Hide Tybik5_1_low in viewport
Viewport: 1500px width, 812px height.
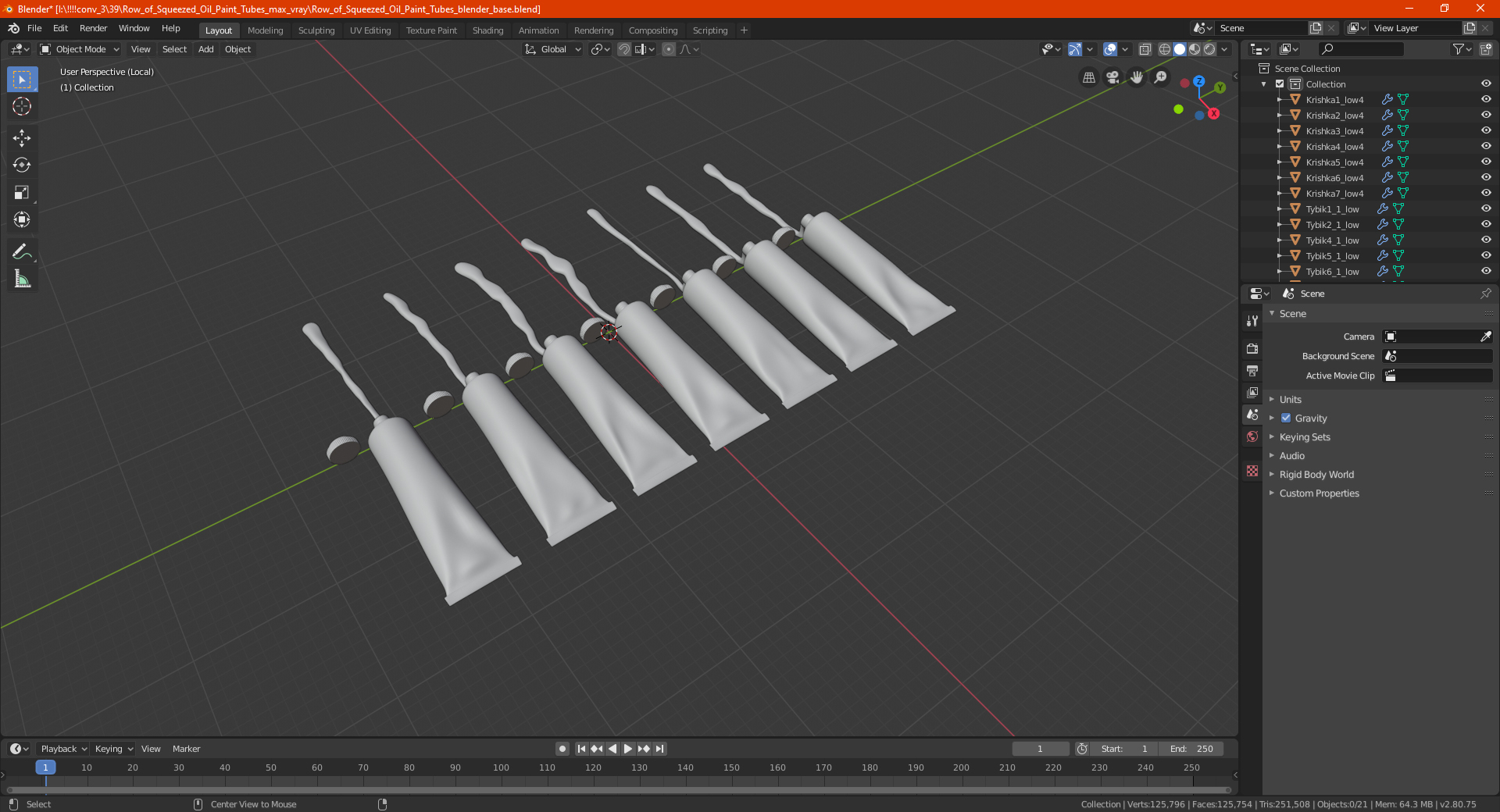(x=1486, y=255)
